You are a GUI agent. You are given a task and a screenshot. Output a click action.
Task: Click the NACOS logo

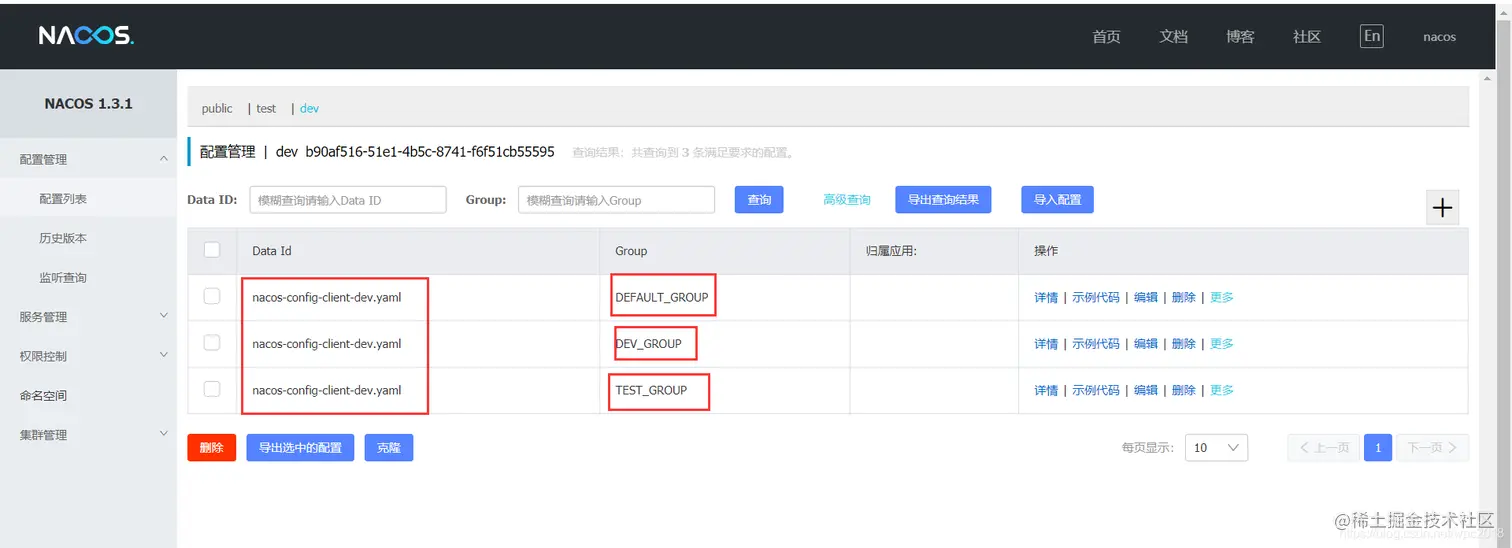coord(86,36)
